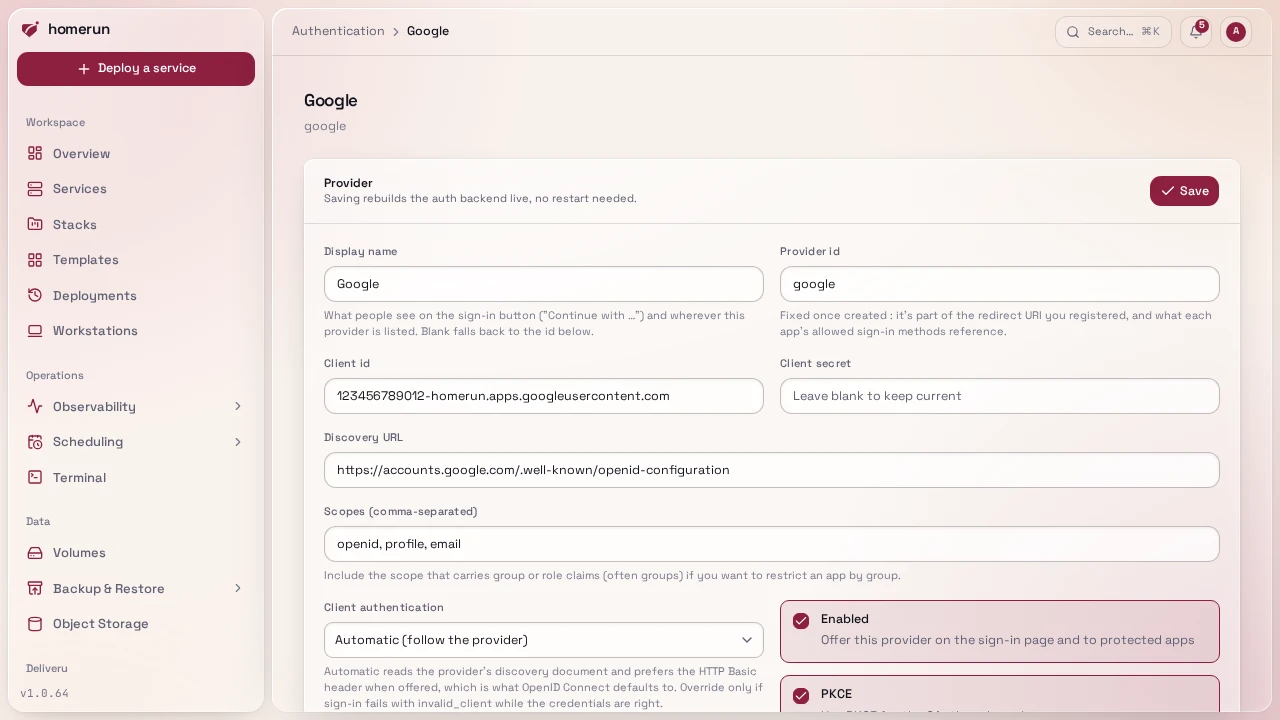Open Volumes from sidebar

click(x=136, y=553)
